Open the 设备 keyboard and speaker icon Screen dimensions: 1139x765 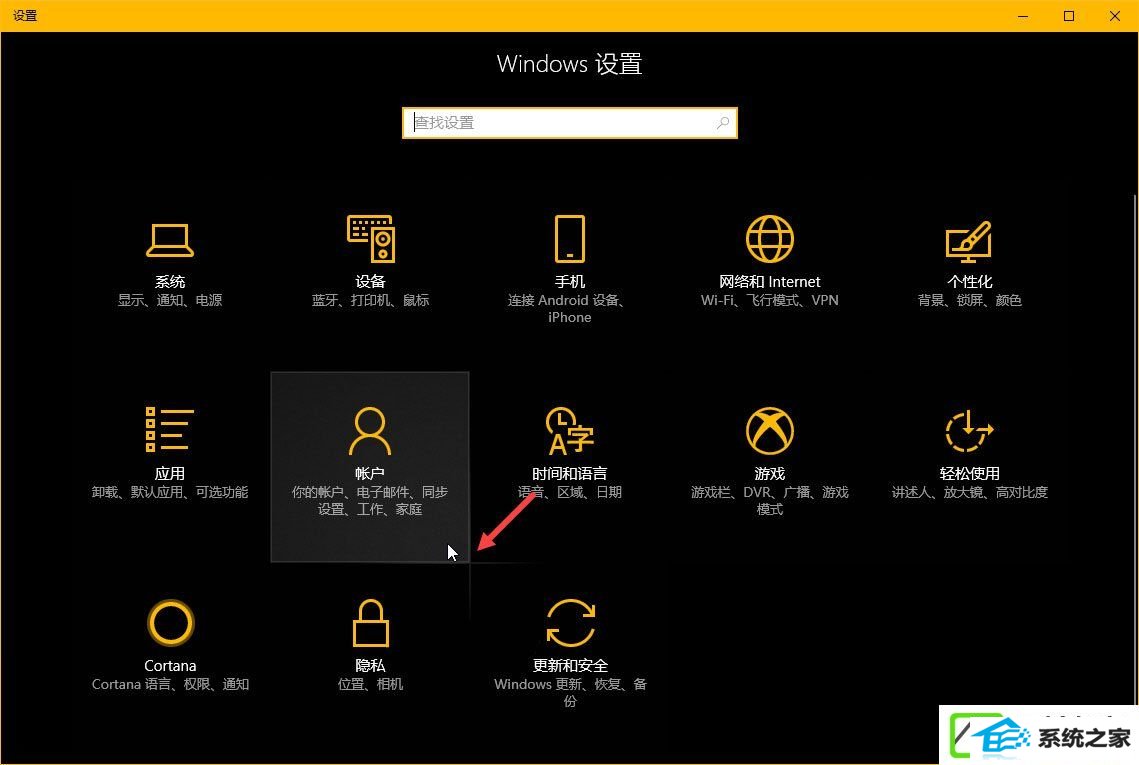[370, 238]
